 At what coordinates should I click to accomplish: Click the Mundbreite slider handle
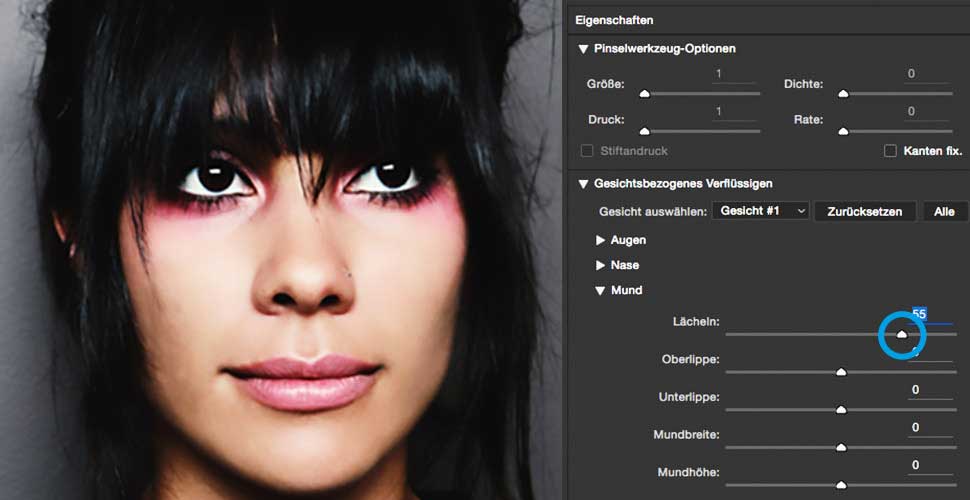point(841,447)
